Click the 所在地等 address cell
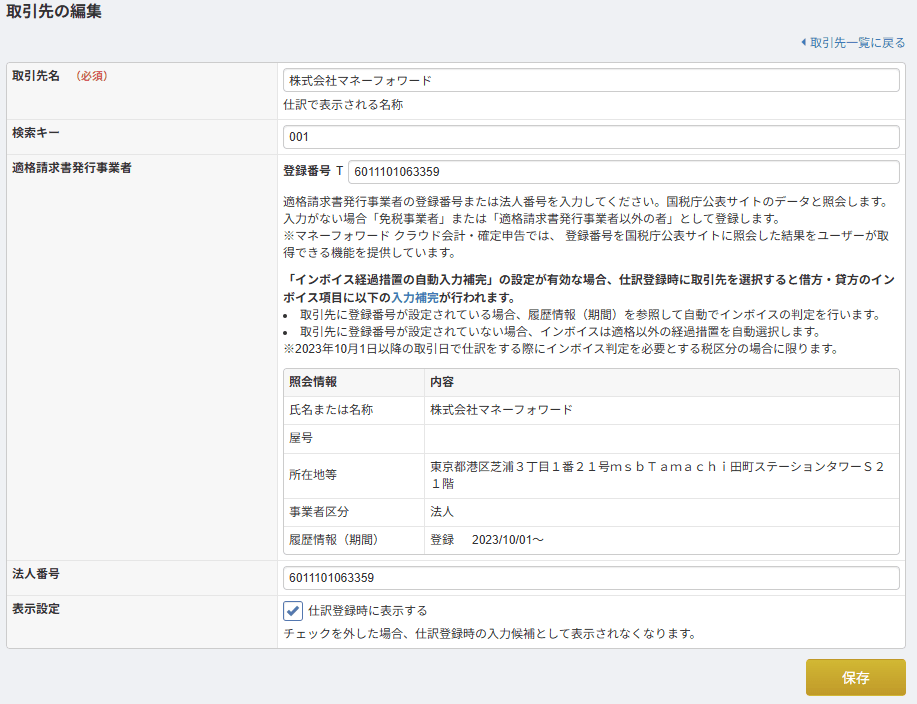The image size is (917, 704). (x=661, y=475)
